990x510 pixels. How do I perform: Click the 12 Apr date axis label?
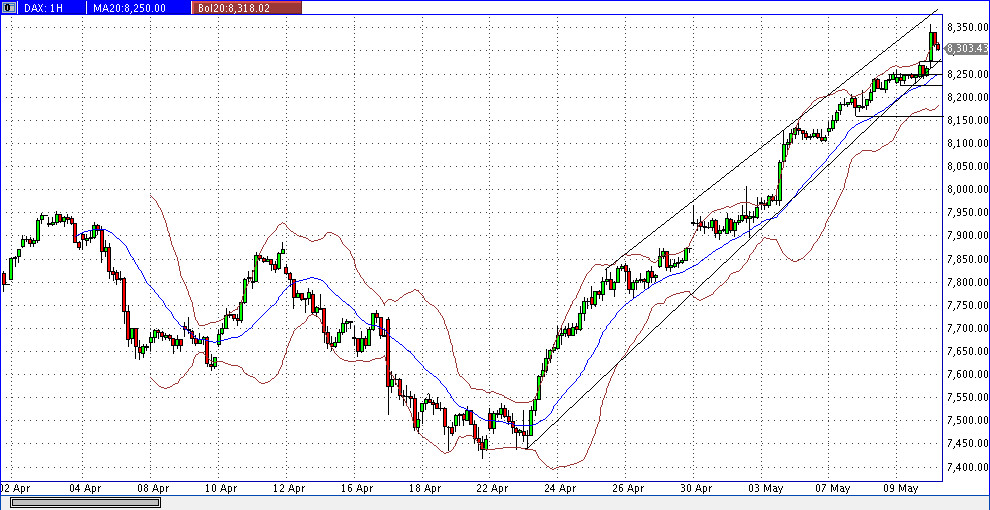point(289,488)
